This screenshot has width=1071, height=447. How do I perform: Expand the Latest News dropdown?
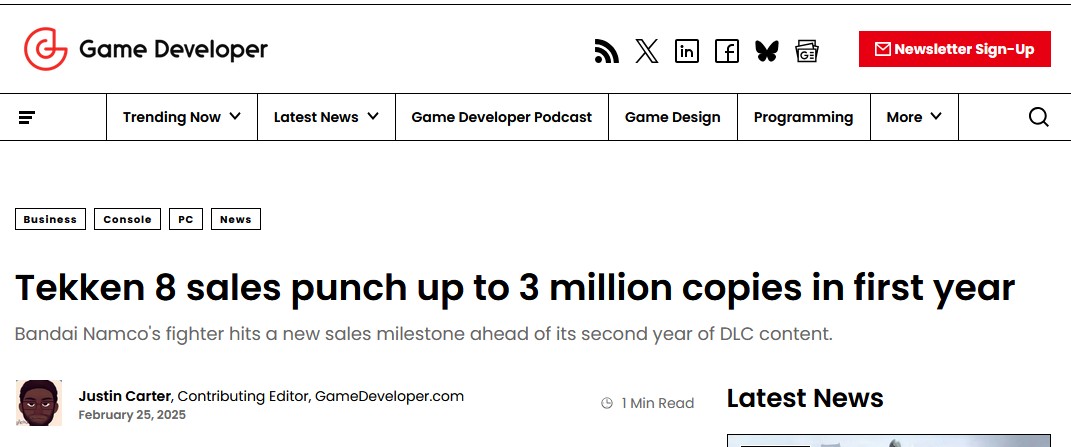(326, 117)
